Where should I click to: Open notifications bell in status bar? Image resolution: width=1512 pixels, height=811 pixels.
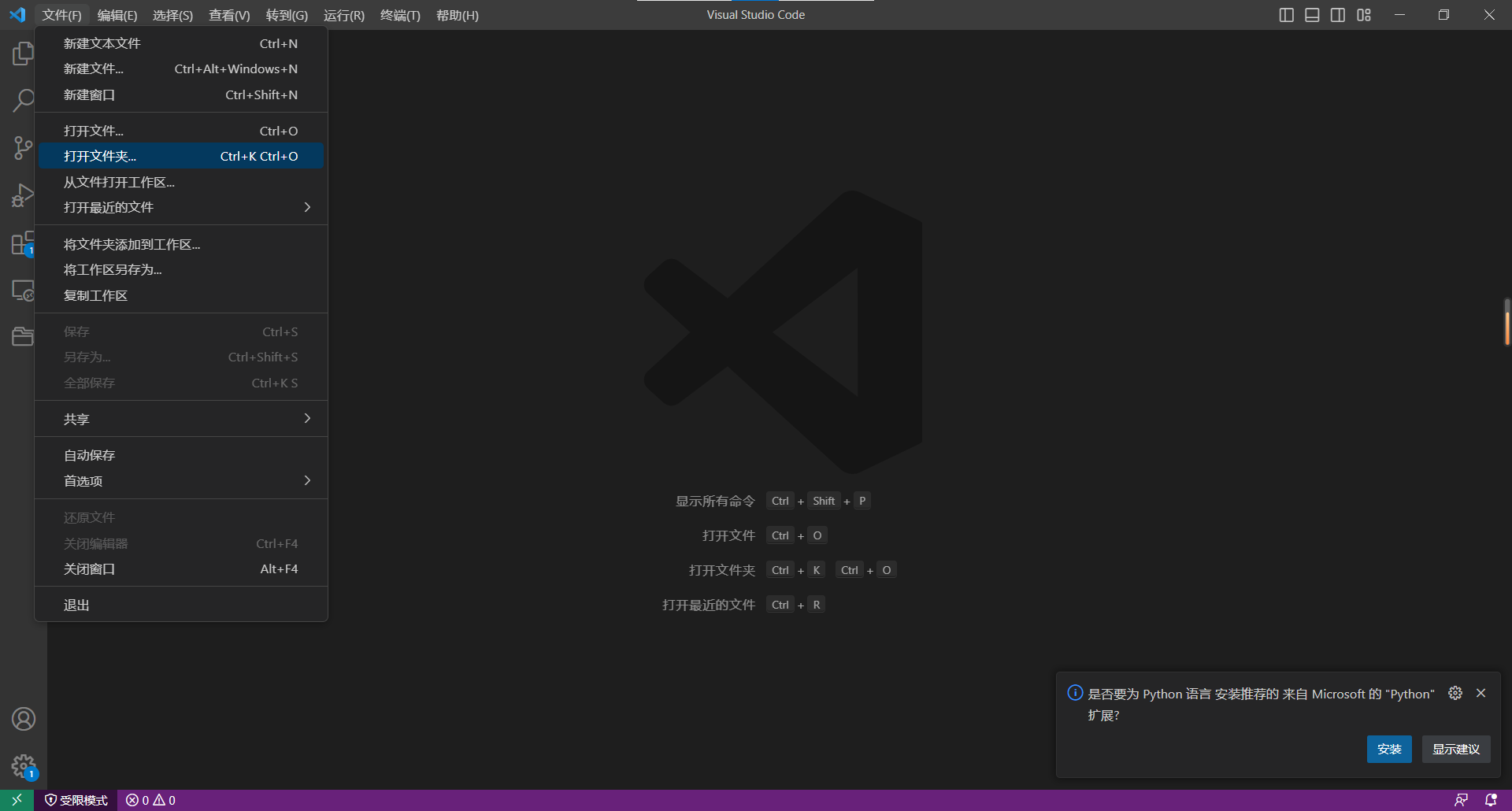(1491, 800)
